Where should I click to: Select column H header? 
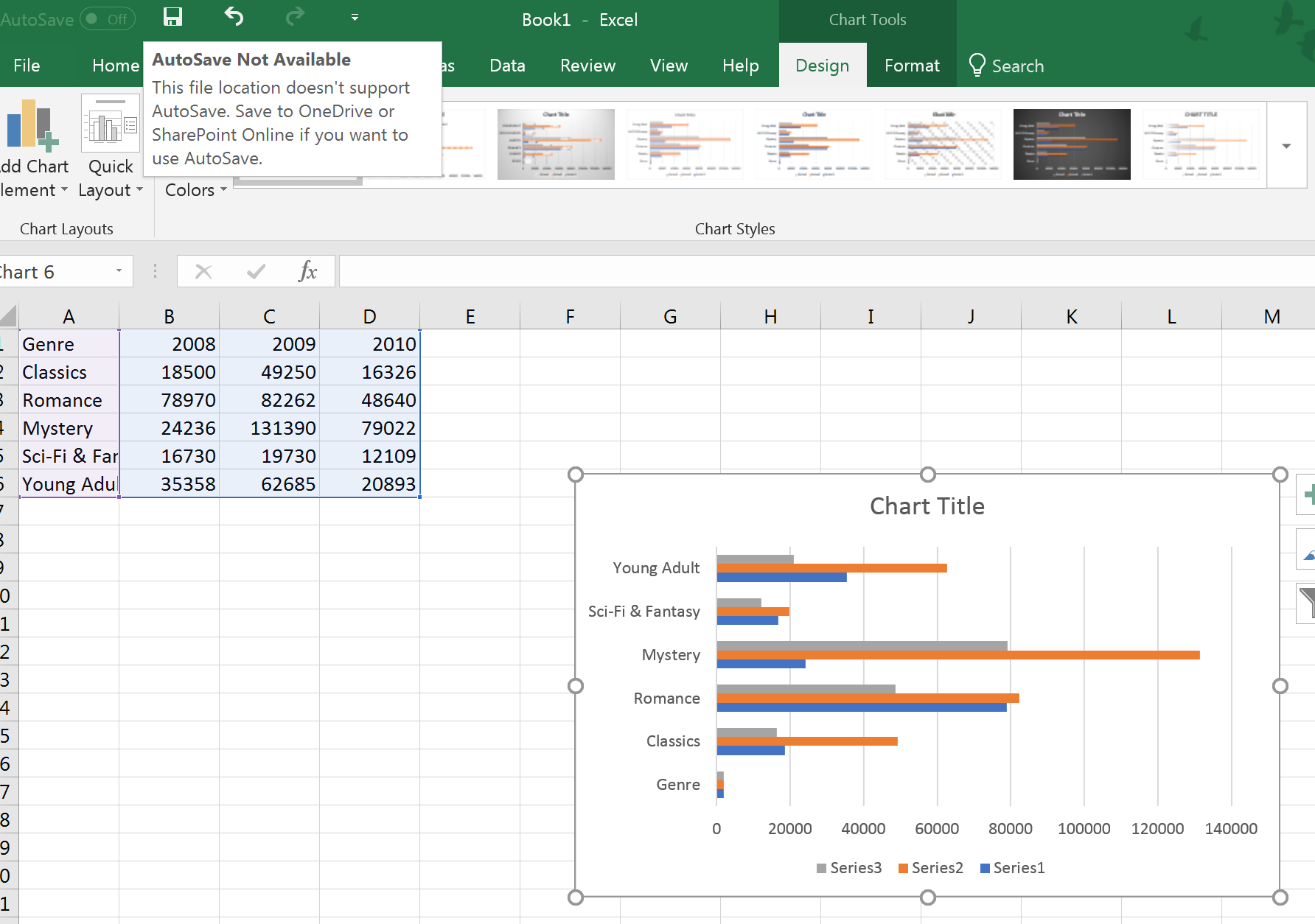(x=770, y=317)
